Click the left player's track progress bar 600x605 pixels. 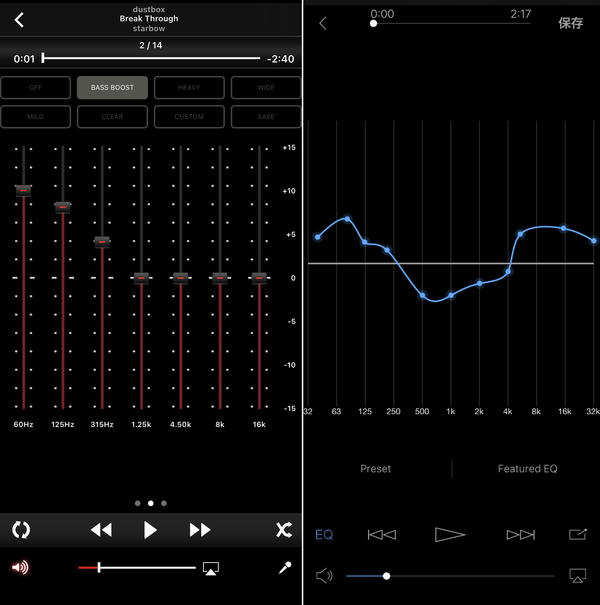pyautogui.click(x=151, y=58)
